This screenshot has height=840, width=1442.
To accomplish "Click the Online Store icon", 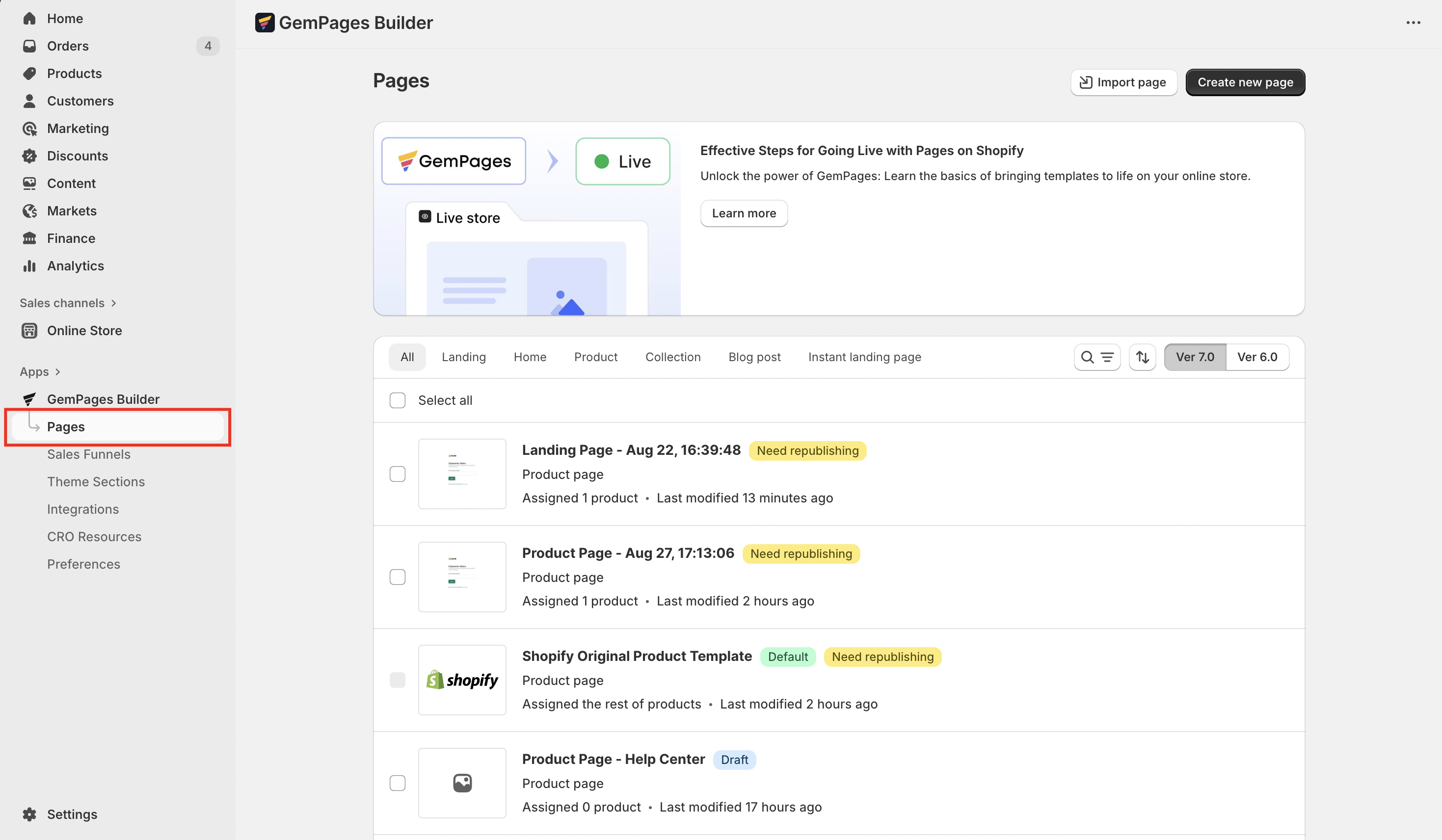I will click(x=30, y=331).
